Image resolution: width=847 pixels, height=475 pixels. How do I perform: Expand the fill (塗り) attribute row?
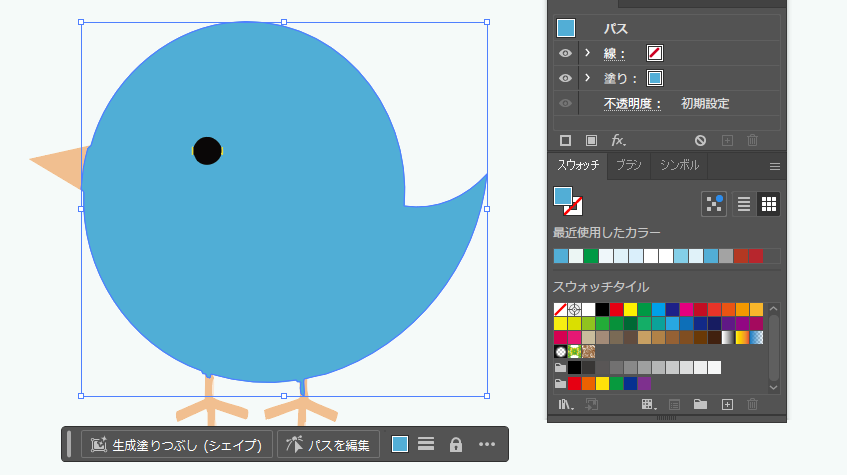[x=587, y=78]
